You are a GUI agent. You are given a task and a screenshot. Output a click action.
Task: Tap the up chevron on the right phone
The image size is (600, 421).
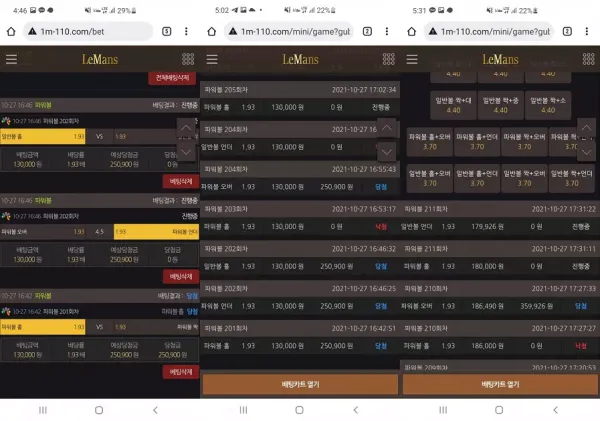586,128
